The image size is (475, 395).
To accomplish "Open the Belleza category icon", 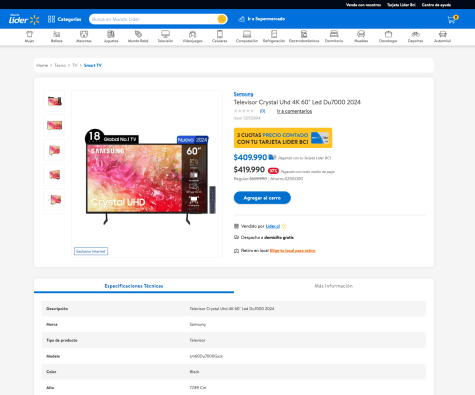I will coord(56,37).
